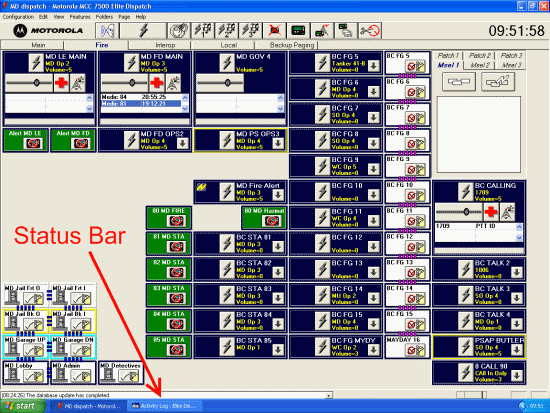
Task: Toggle the MD Lobby door control
Action: 26,373
